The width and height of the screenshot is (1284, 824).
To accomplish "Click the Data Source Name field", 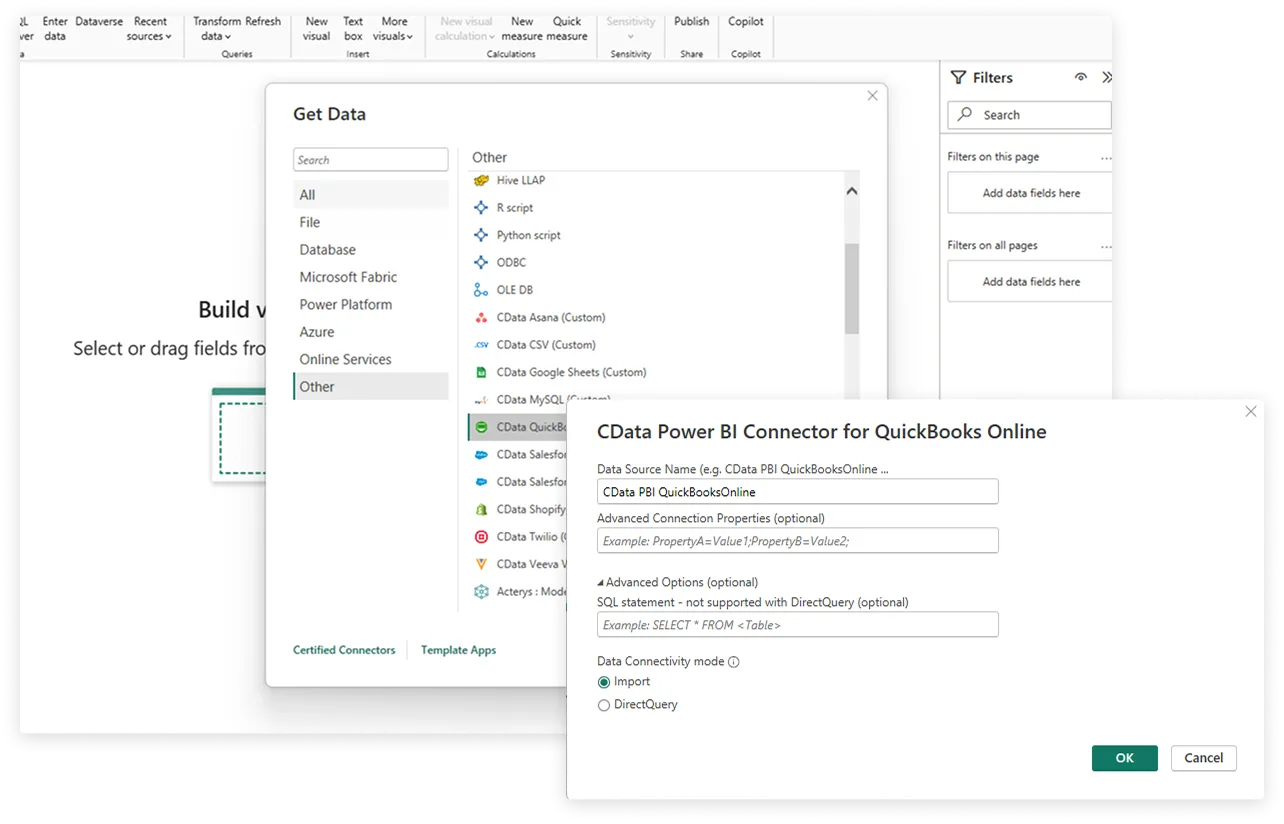I will coord(797,491).
